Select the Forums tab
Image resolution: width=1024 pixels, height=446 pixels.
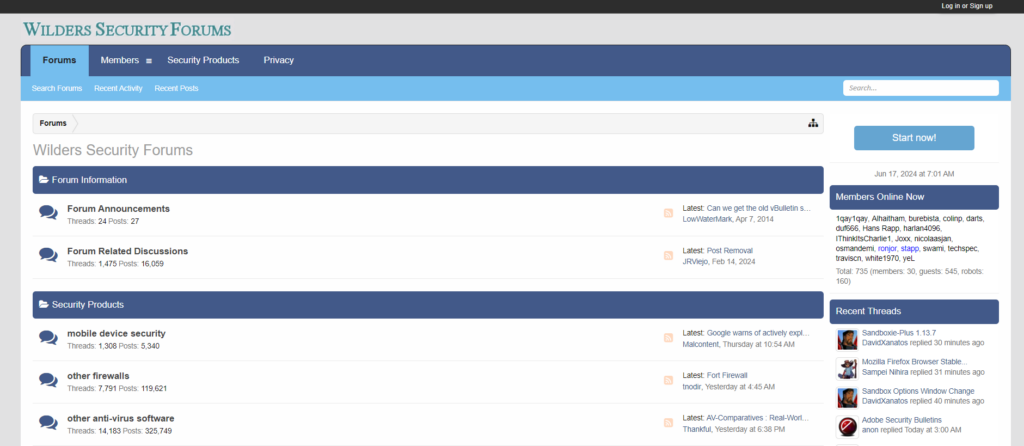pyautogui.click(x=59, y=60)
